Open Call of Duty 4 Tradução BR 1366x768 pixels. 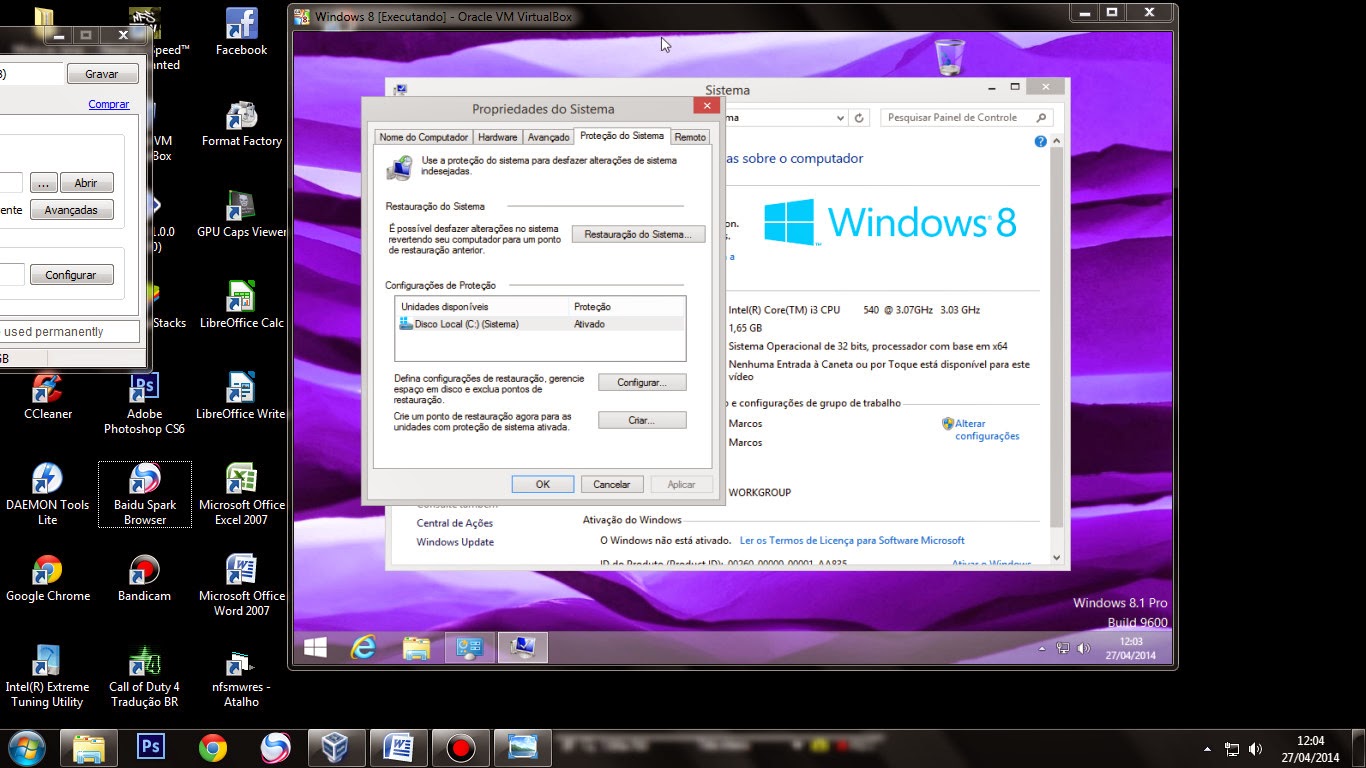(144, 677)
